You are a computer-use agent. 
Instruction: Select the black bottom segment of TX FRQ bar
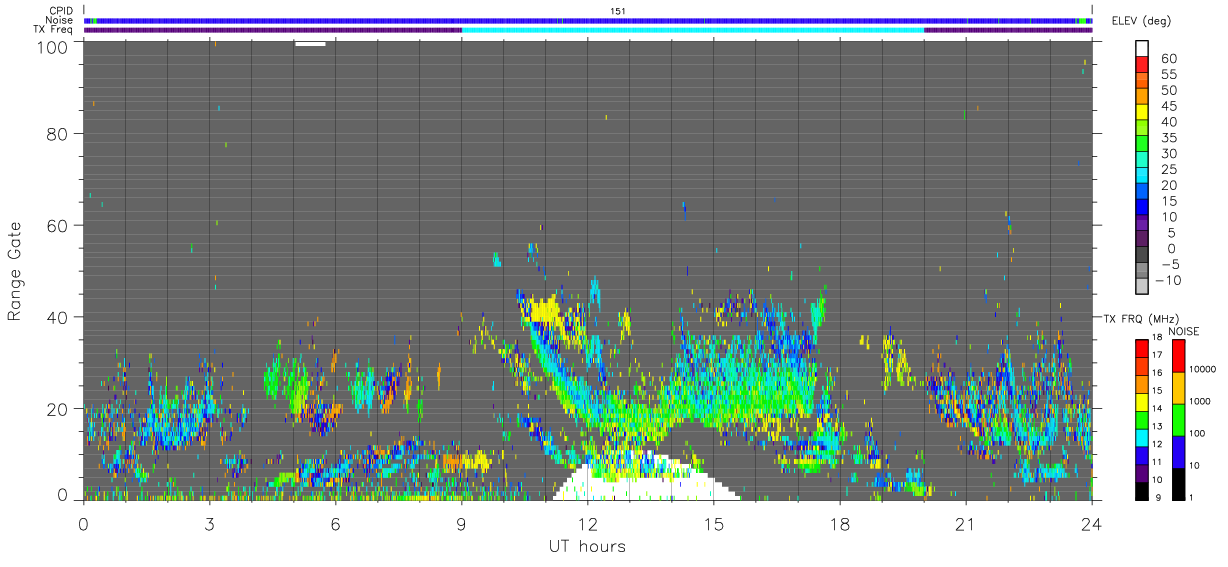pyautogui.click(x=1142, y=490)
